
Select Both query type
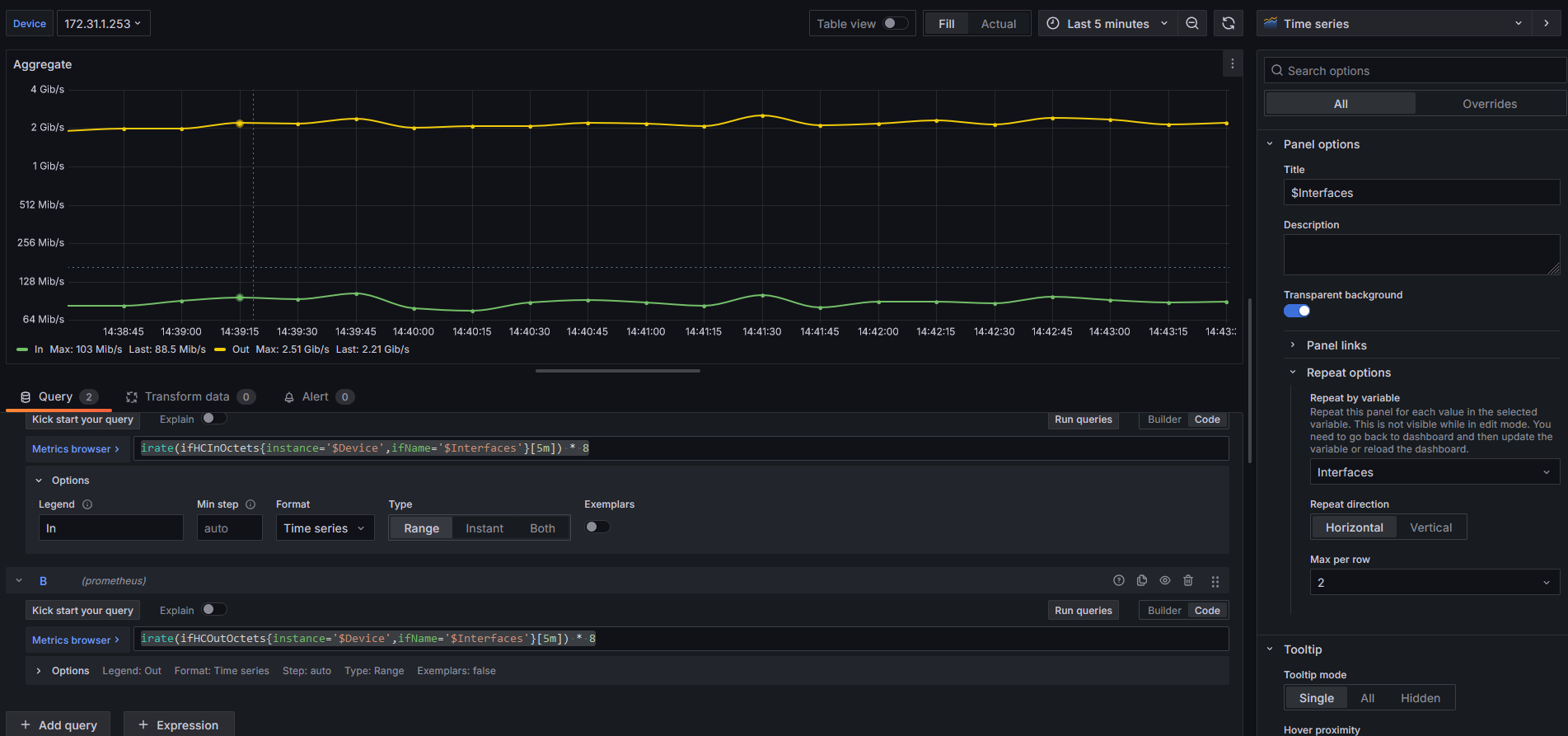pos(542,528)
